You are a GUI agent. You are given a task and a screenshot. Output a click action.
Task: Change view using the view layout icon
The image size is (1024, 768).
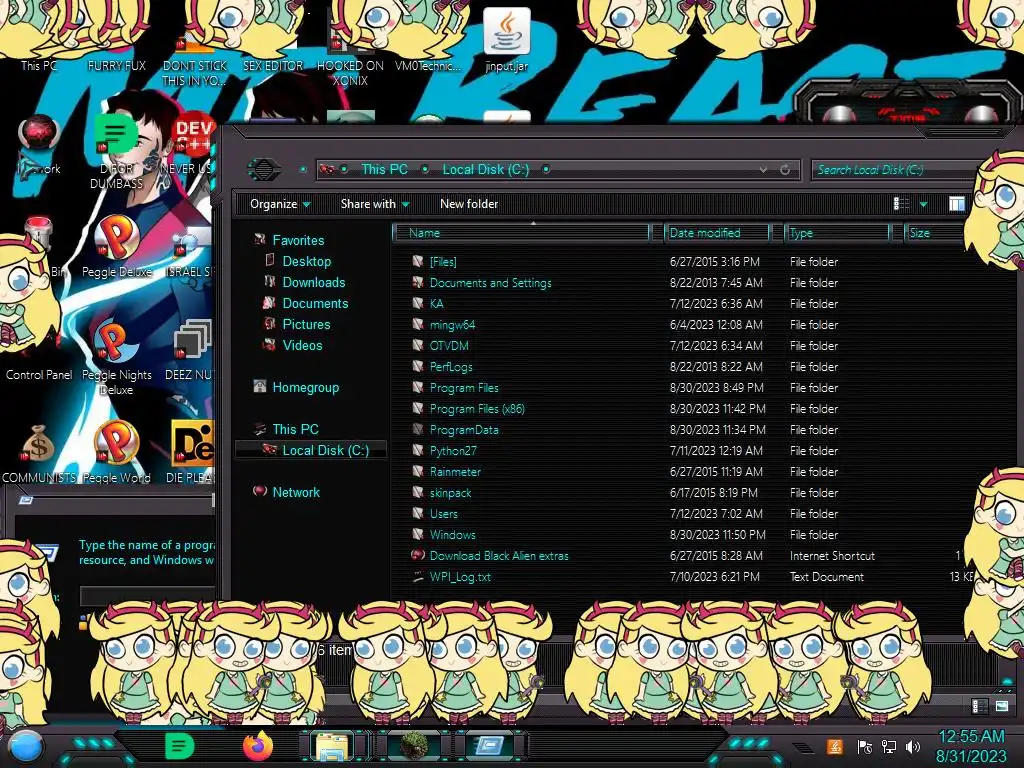901,204
